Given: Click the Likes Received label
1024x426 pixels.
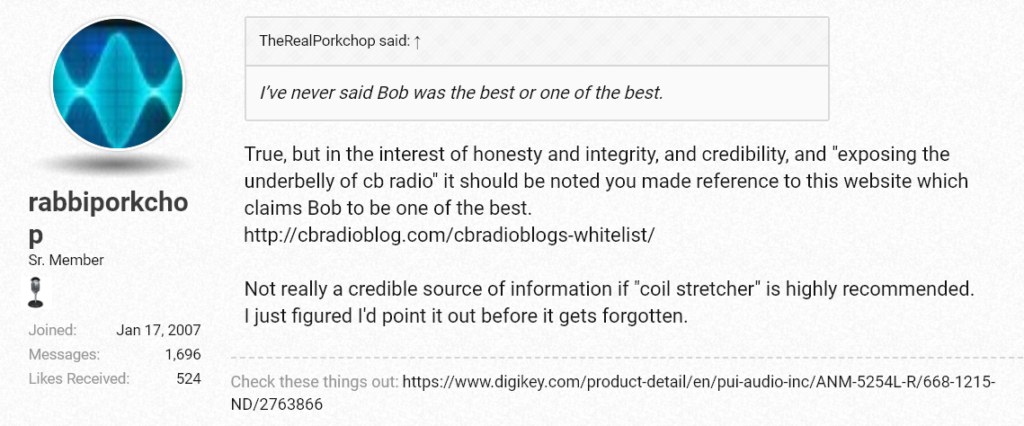Looking at the screenshot, I should tap(79, 378).
